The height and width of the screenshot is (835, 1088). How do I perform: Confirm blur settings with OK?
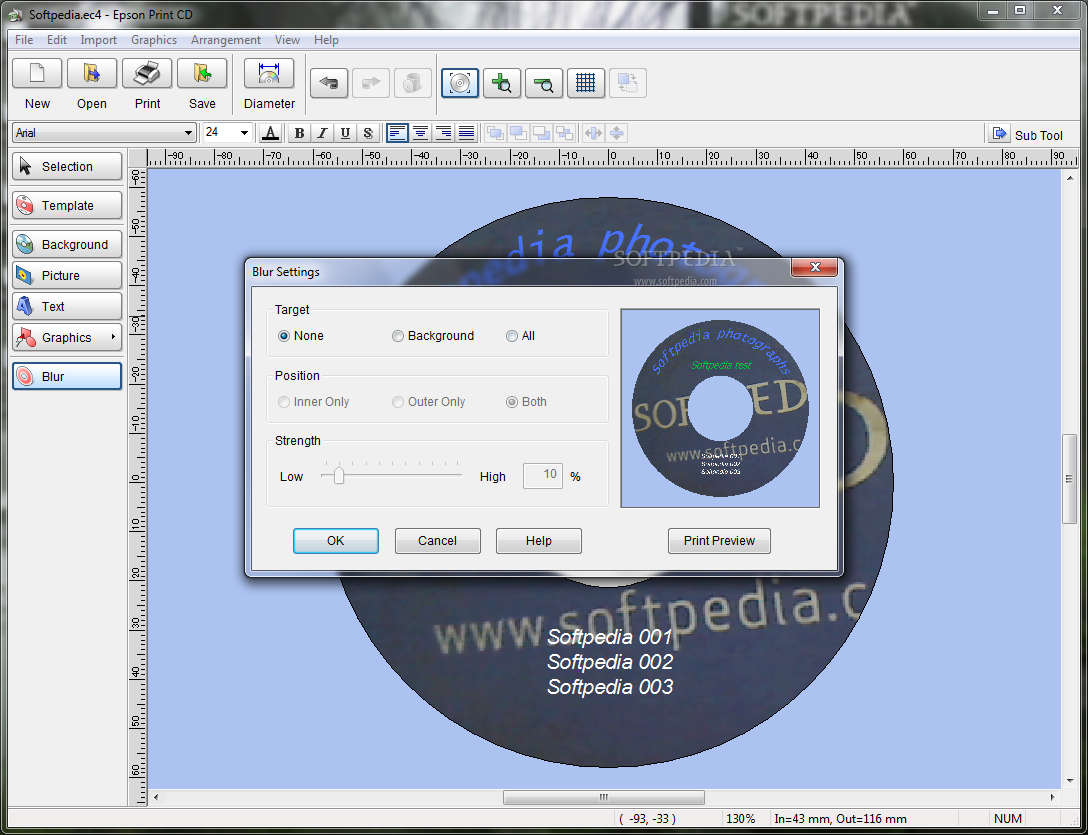coord(336,541)
